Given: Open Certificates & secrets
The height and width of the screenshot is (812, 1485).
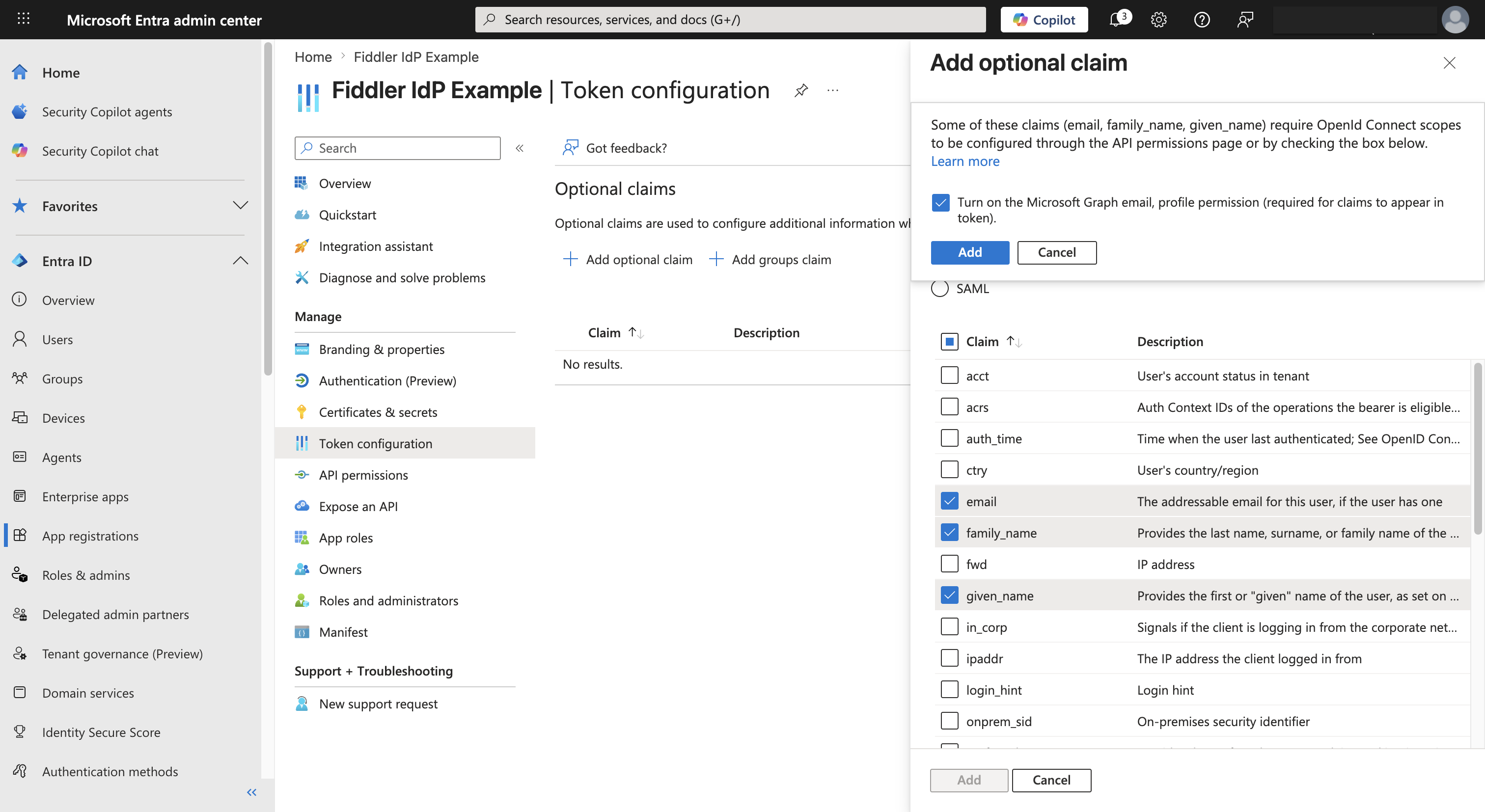Looking at the screenshot, I should coord(378,412).
